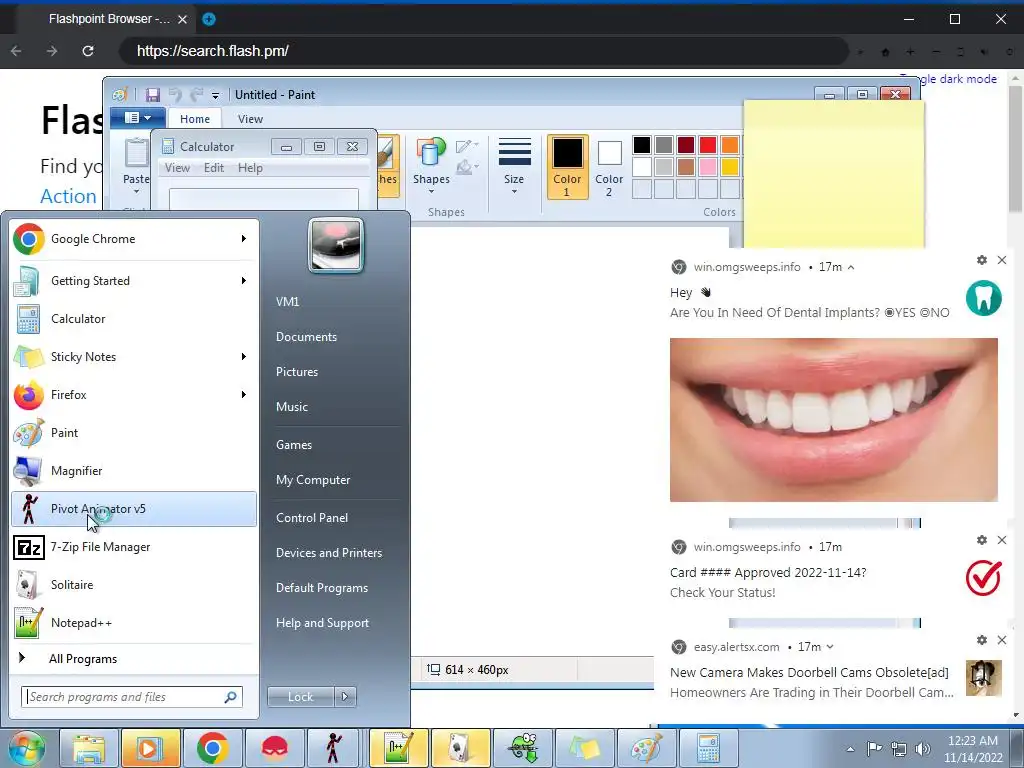Open My Computer from Start menu
1024x768 pixels.
click(x=313, y=480)
